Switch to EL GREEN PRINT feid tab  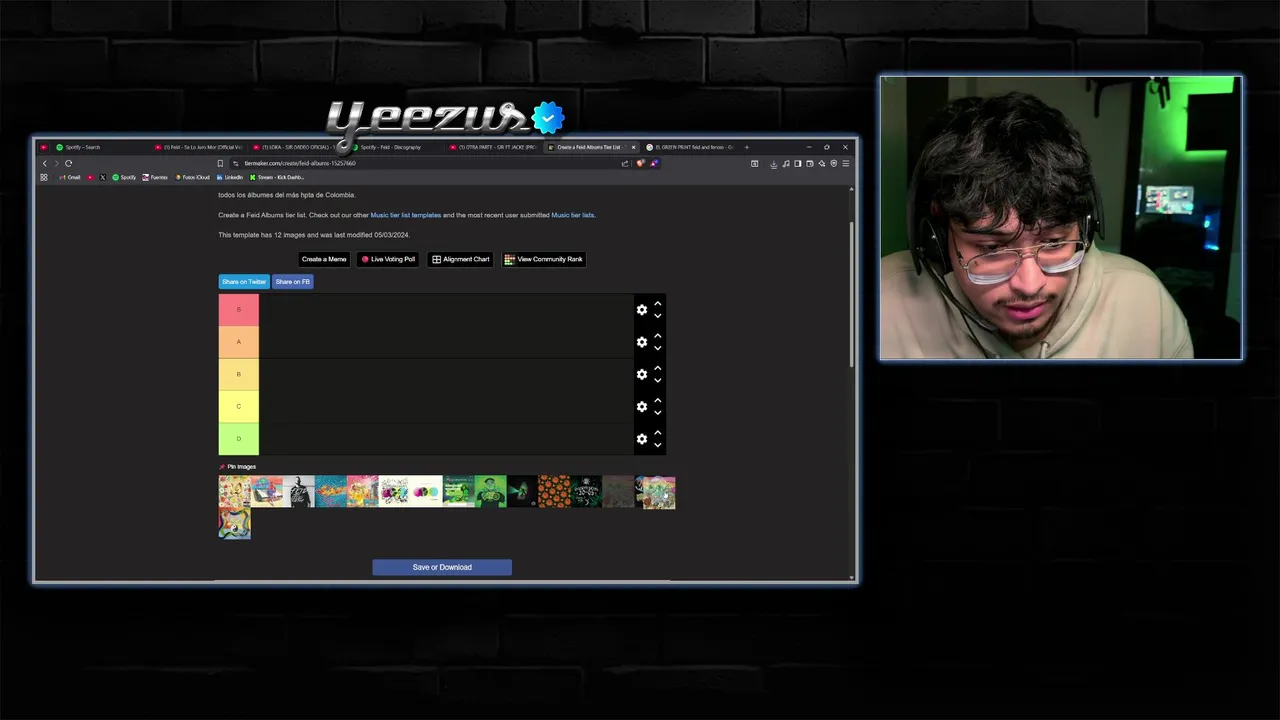tap(689, 147)
